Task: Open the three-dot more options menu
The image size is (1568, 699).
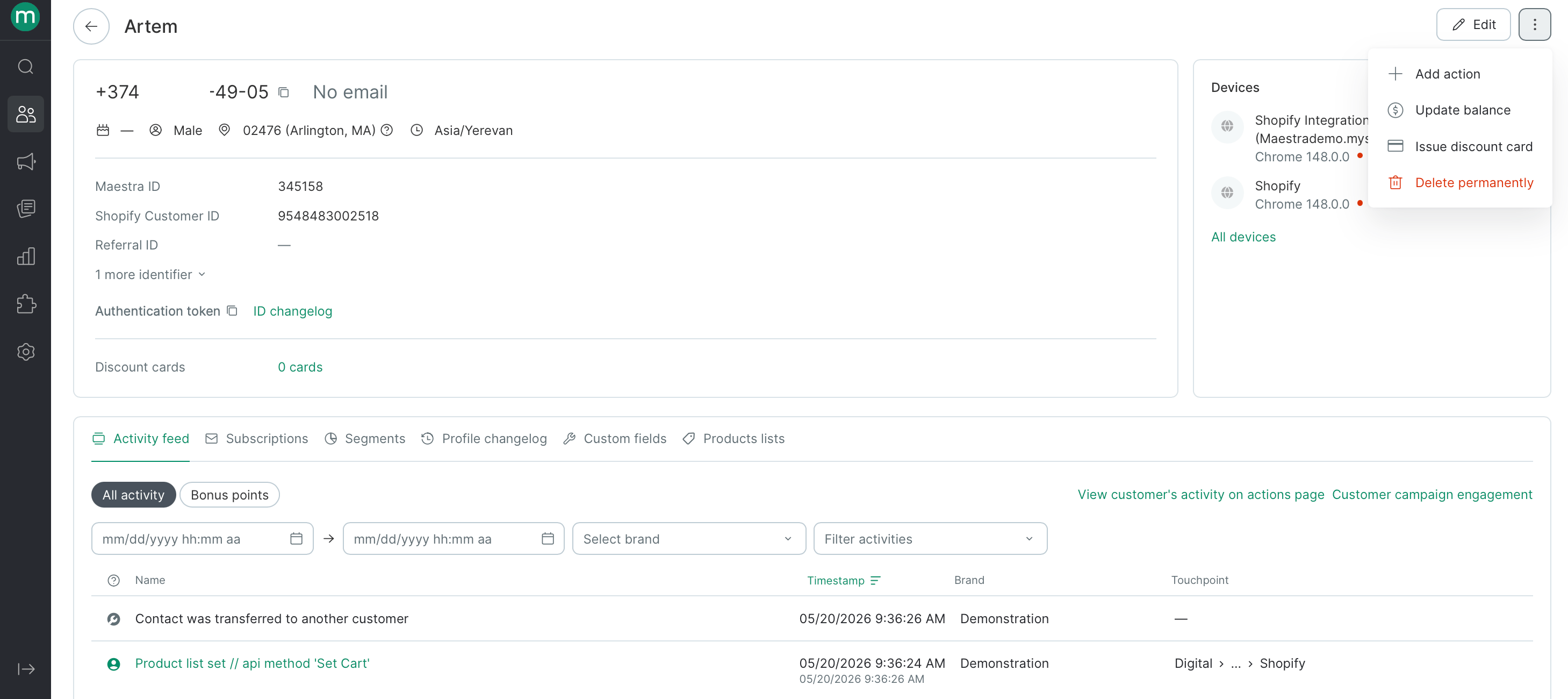Action: pyautogui.click(x=1534, y=24)
